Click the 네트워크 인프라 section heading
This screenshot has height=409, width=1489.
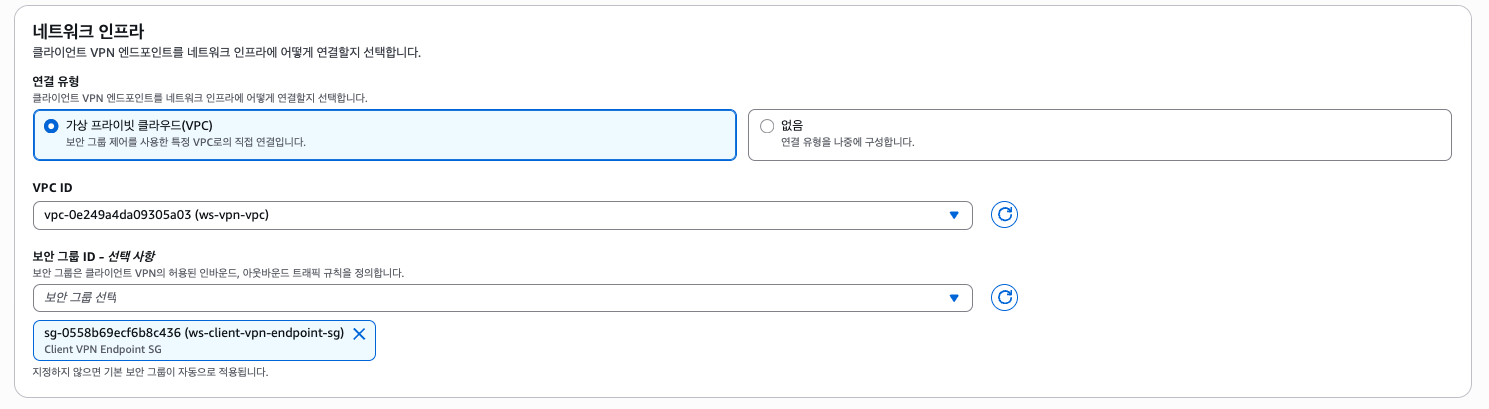[x=95, y=31]
